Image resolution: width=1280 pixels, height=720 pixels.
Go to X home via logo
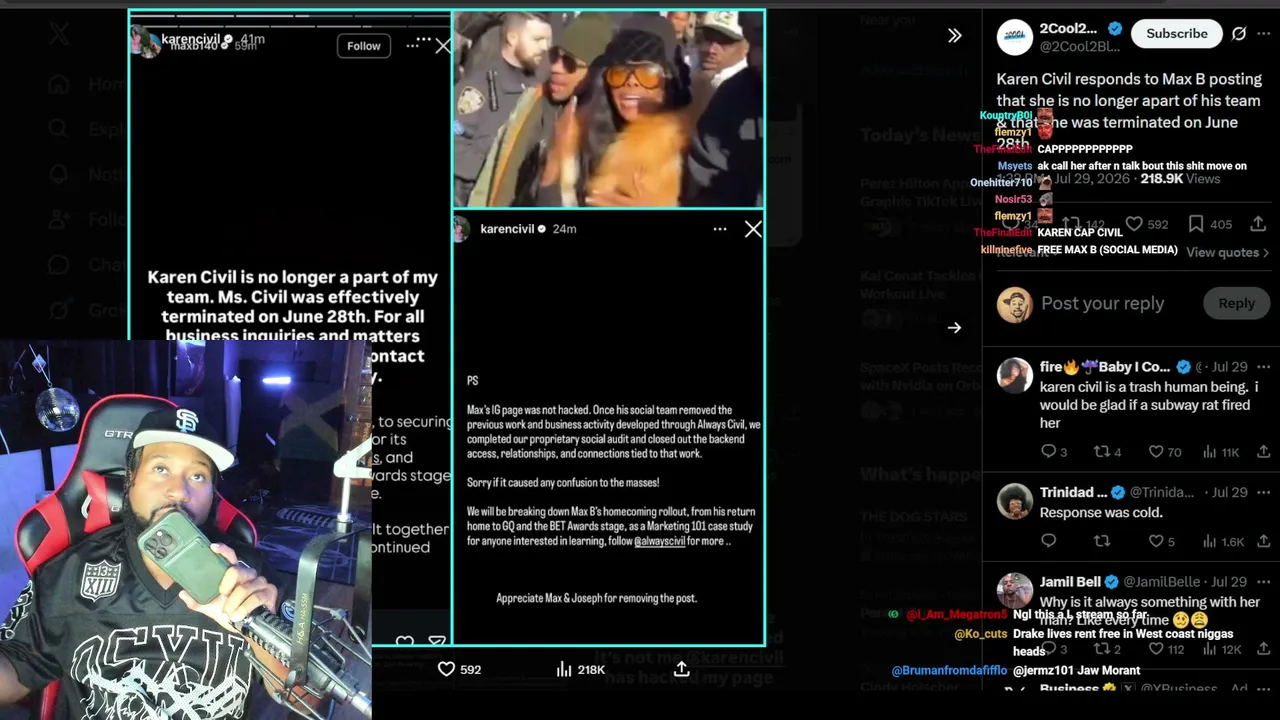(59, 34)
